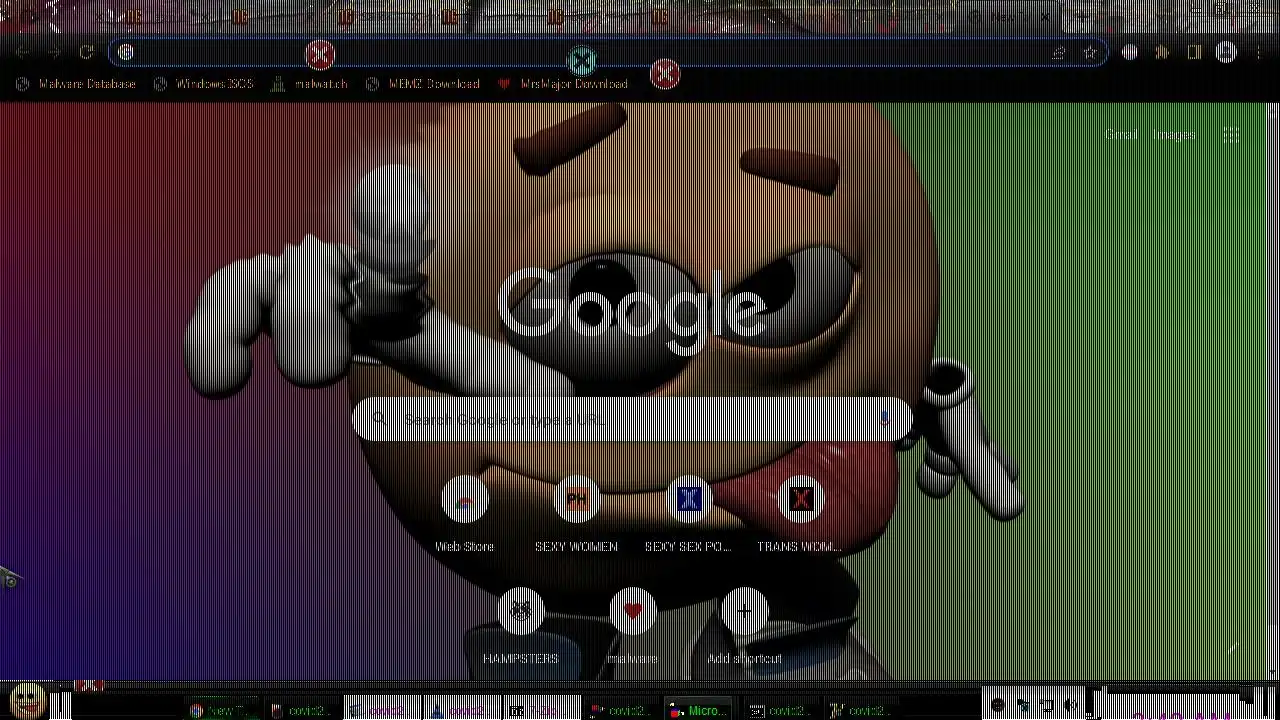Image resolution: width=1280 pixels, height=720 pixels.
Task: Open the MrsMajor Download bookmark
Action: point(563,84)
